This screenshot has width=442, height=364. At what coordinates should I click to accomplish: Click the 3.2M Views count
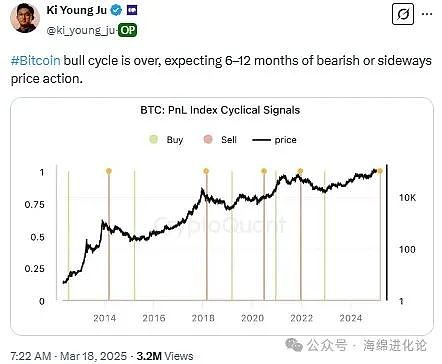165,356
